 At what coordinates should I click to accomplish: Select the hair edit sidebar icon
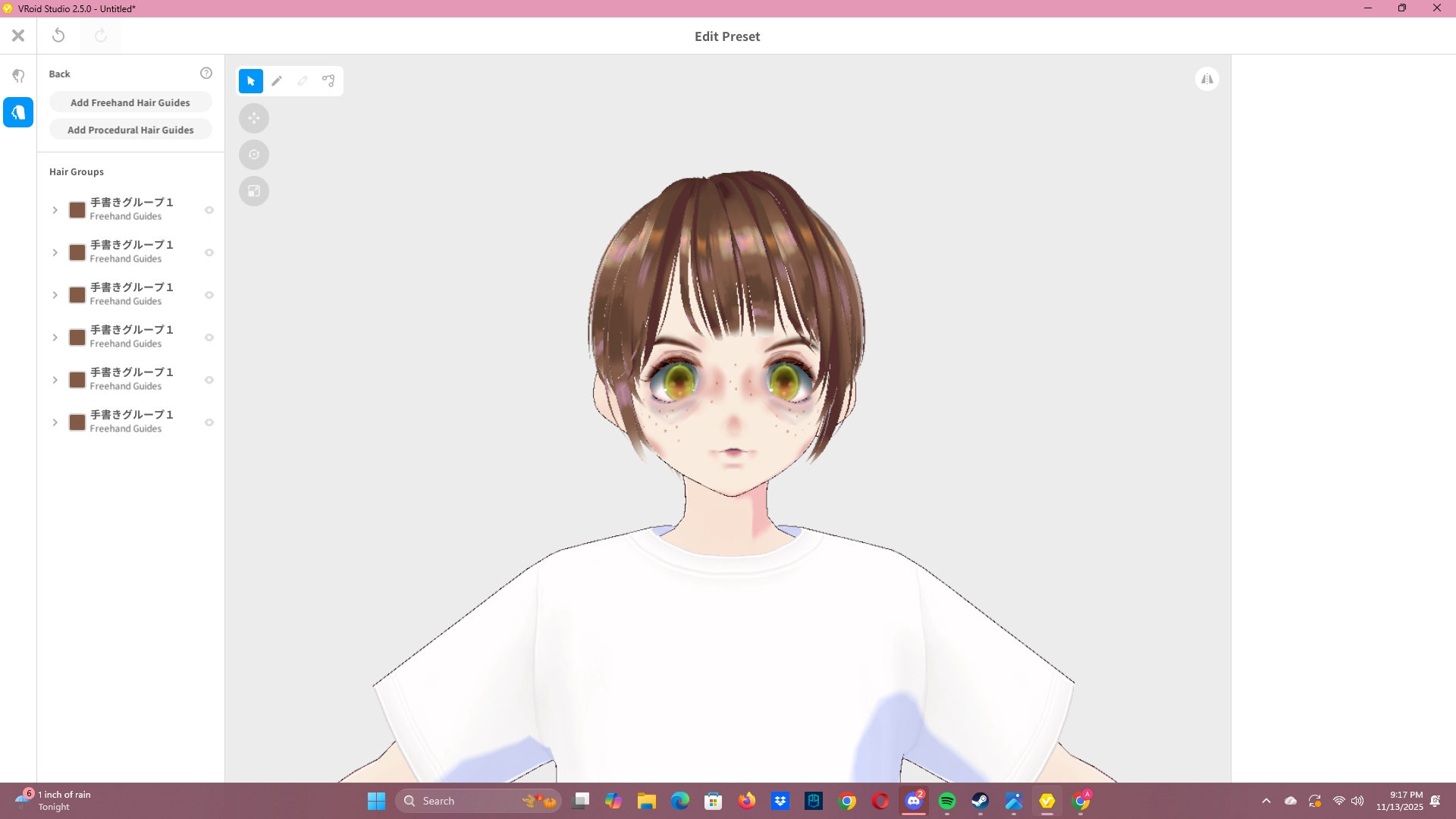coord(18,112)
